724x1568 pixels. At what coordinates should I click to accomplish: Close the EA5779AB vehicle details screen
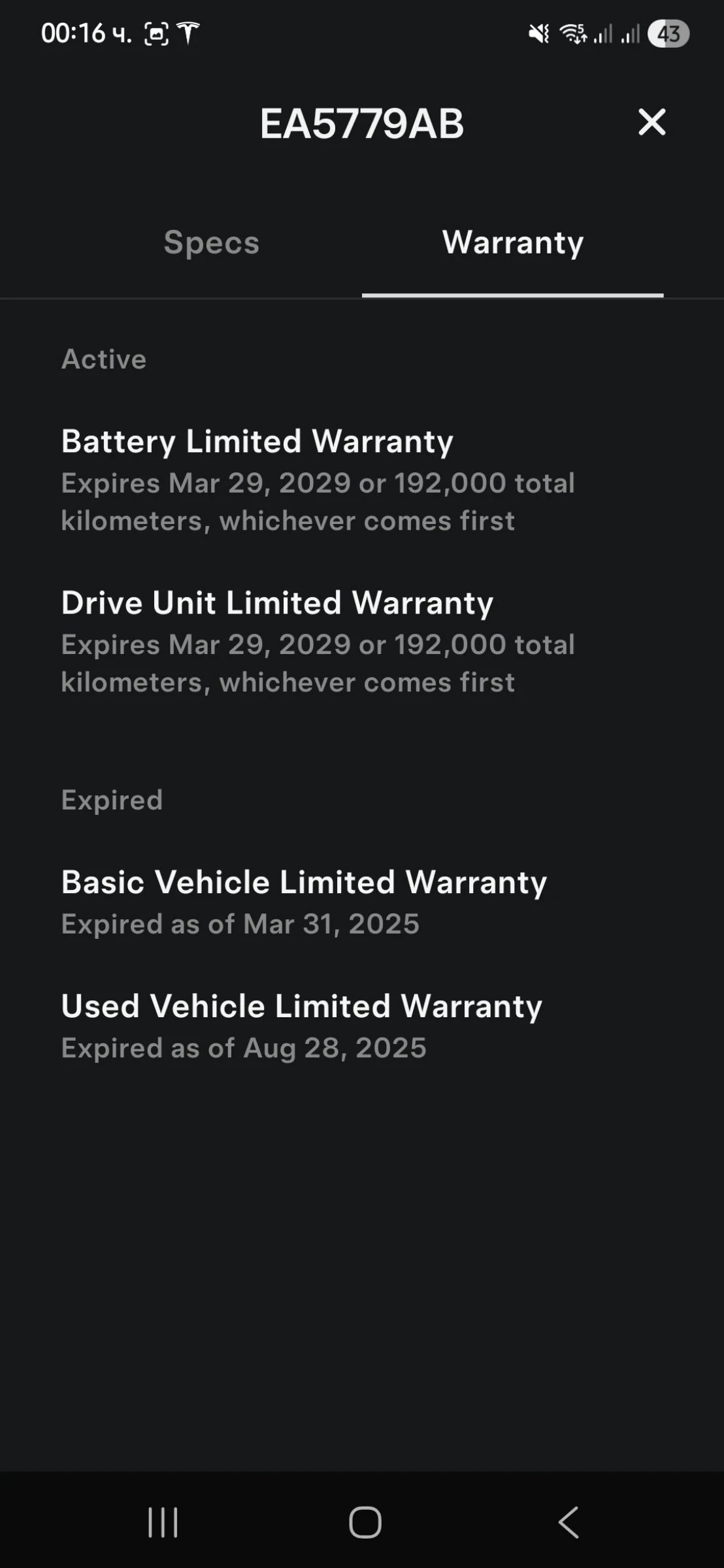point(651,122)
